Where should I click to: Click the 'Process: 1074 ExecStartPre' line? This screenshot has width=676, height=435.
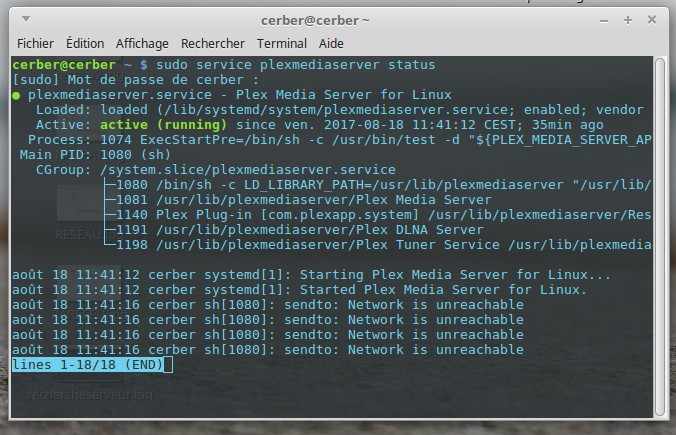click(x=339, y=140)
